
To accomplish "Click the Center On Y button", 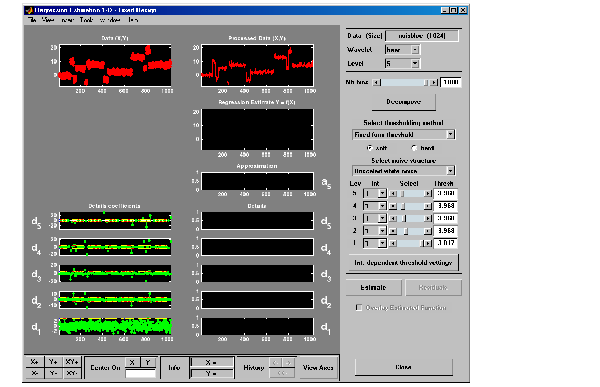I will pyautogui.click(x=148, y=362).
